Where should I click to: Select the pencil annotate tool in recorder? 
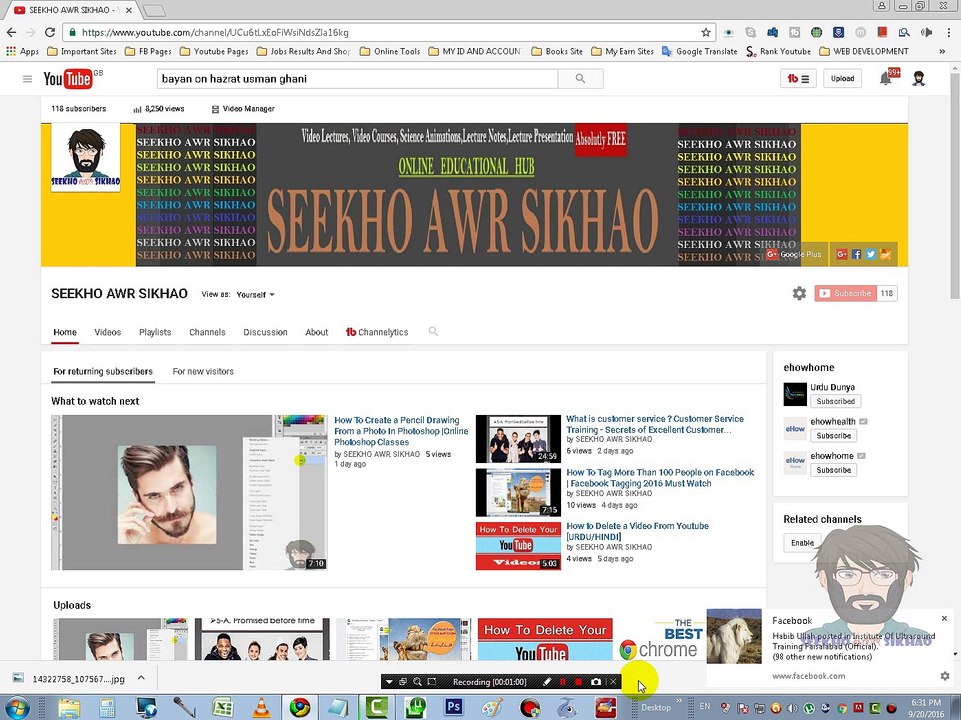coord(547,681)
